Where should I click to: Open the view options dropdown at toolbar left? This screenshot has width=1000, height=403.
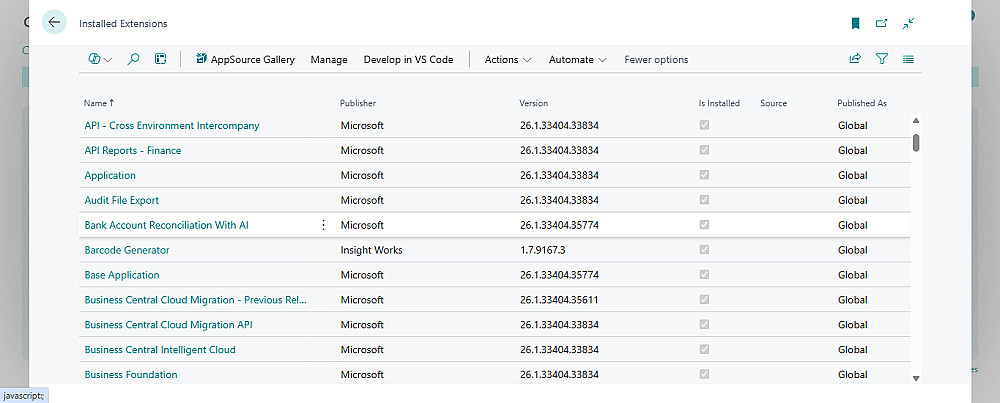pos(101,60)
